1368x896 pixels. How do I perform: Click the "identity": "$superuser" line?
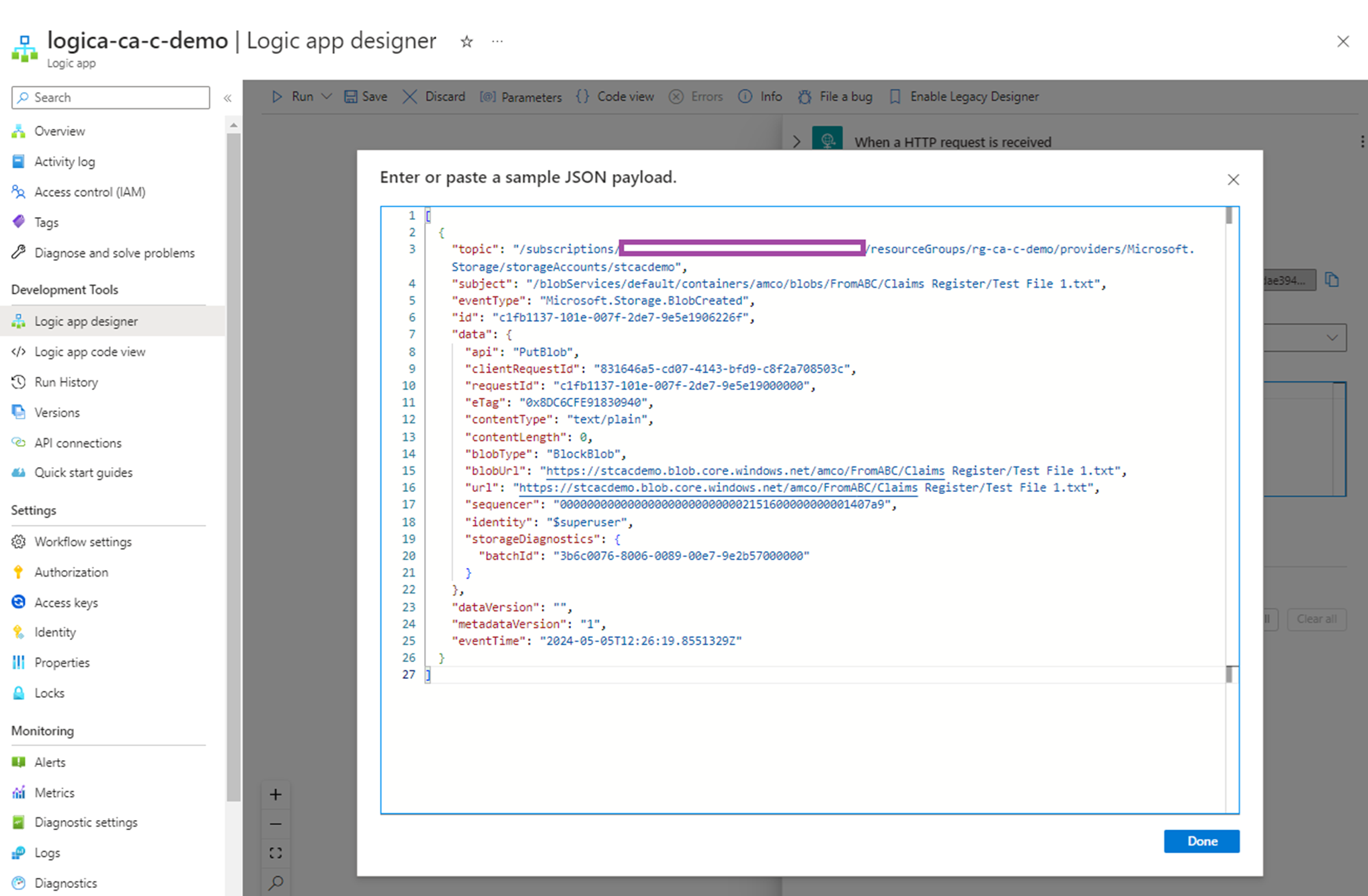549,522
